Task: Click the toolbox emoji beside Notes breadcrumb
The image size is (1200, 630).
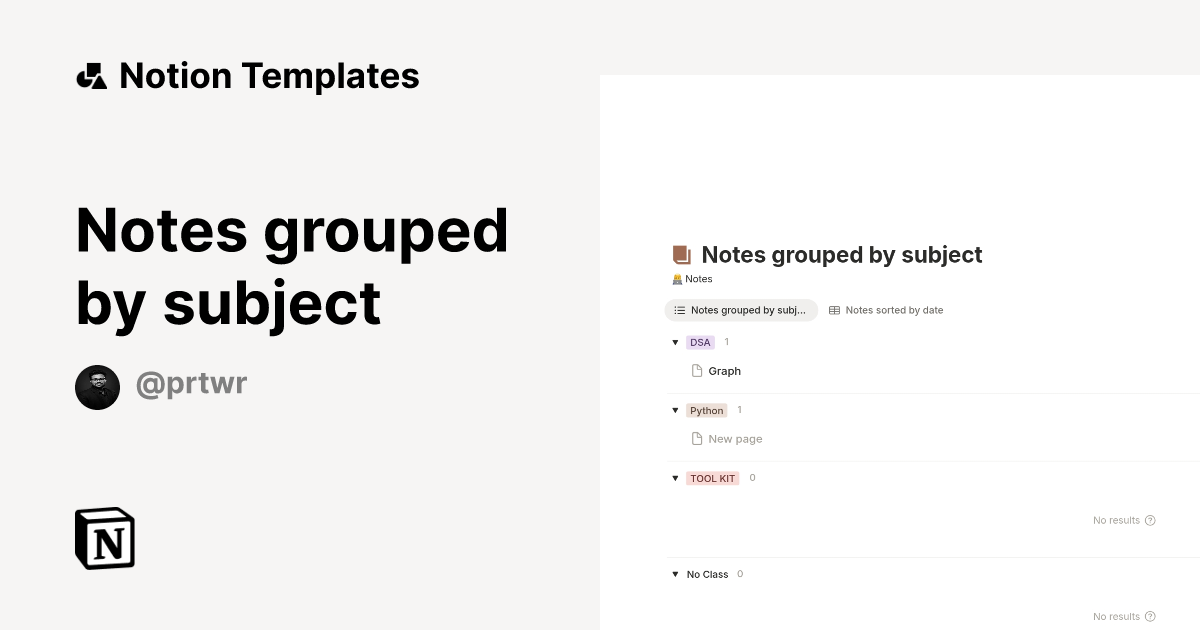Action: (x=677, y=279)
